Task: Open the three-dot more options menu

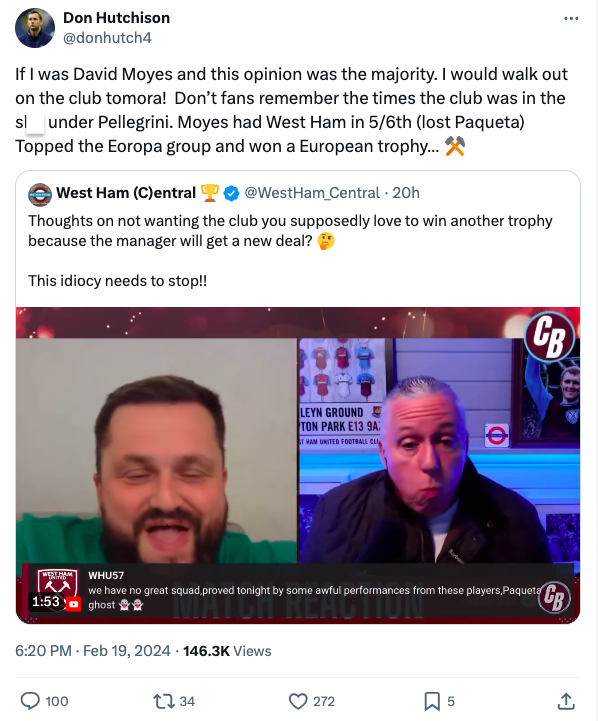Action: click(x=571, y=18)
